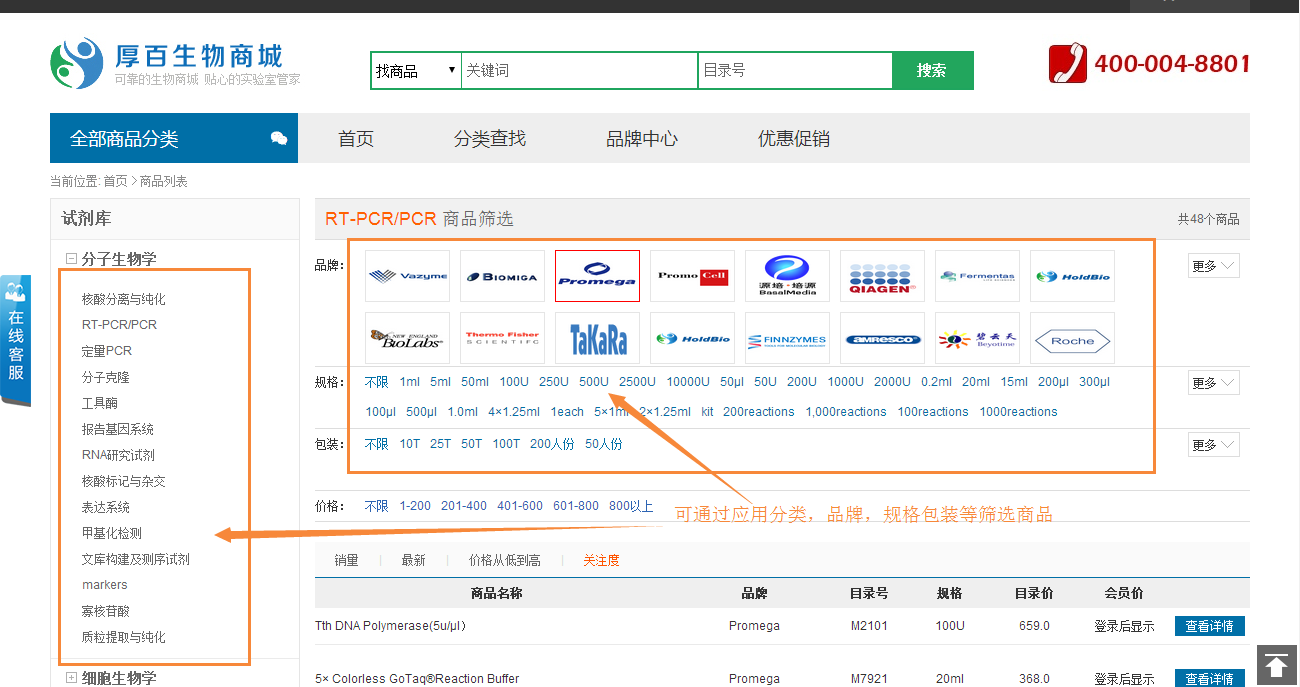The width and height of the screenshot is (1300, 687).
Task: Click the Vazyme brand logo
Action: pos(407,276)
